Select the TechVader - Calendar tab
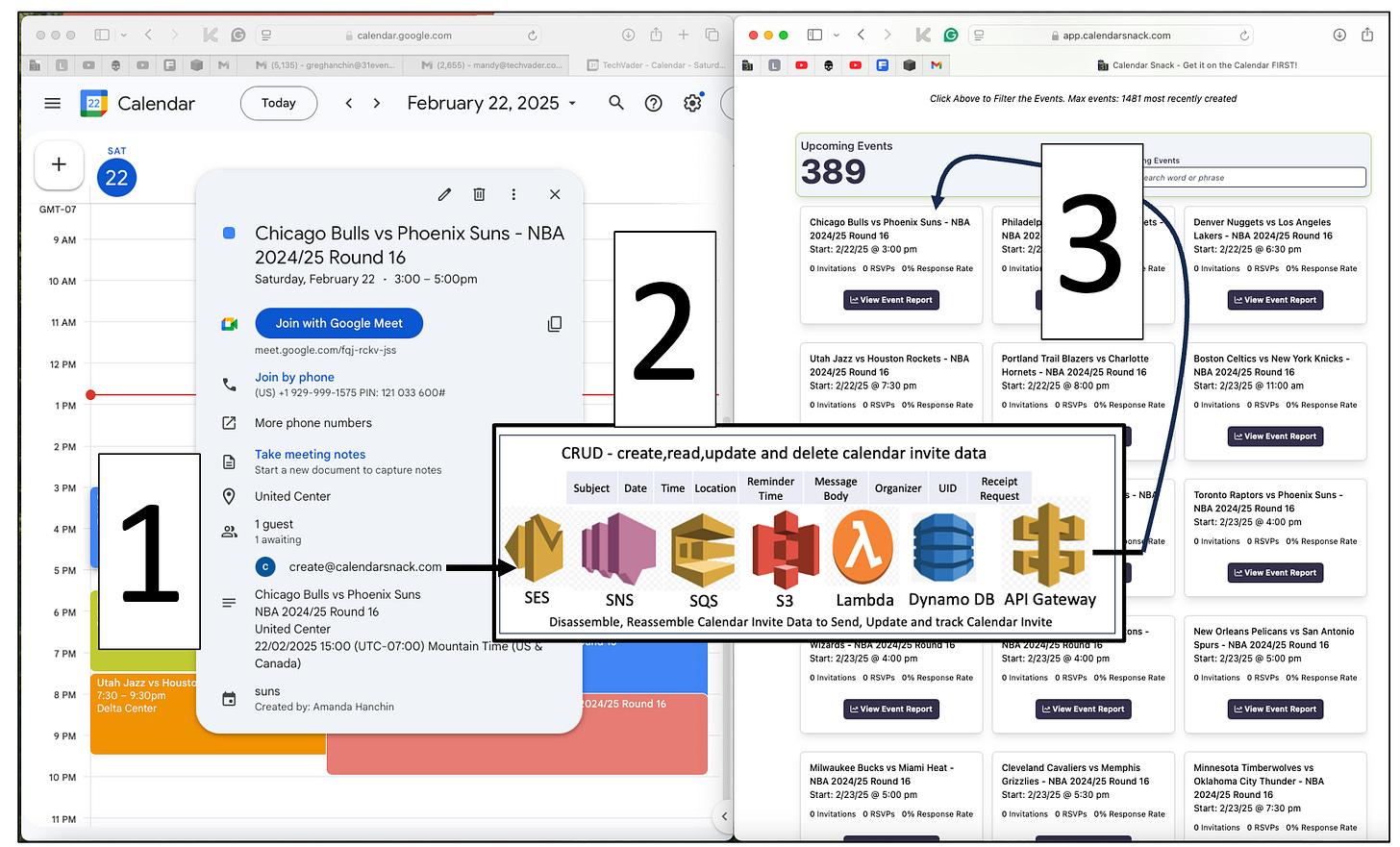Viewport: 1400px width, 847px height. click(x=656, y=65)
